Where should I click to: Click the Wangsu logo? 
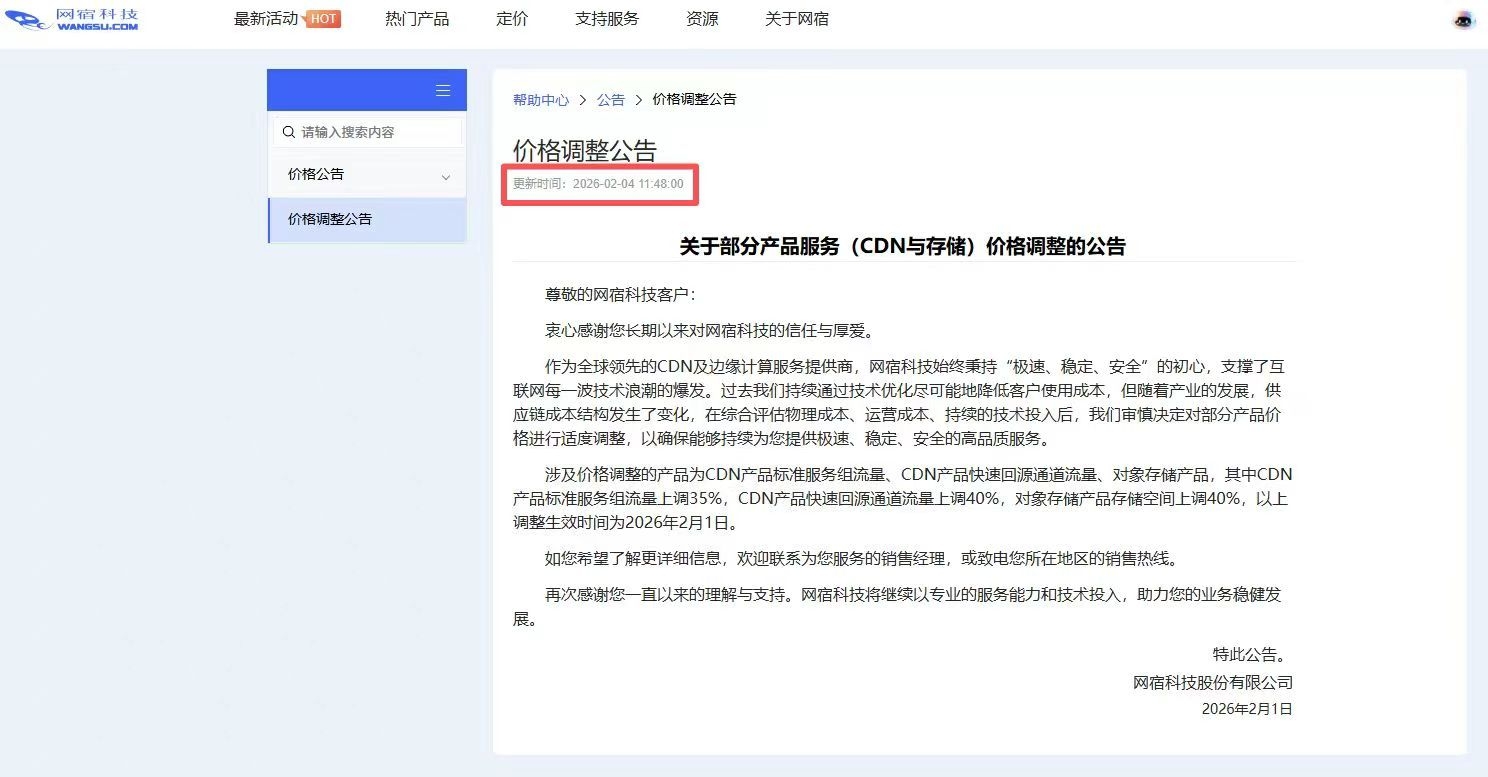pyautogui.click(x=72, y=19)
